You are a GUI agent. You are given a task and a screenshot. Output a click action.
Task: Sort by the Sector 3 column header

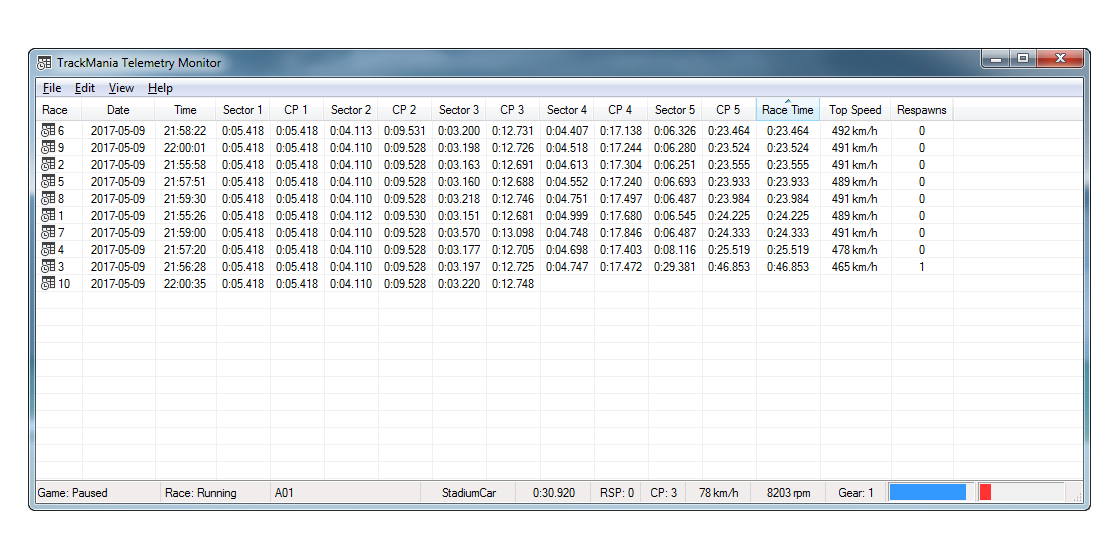459,110
